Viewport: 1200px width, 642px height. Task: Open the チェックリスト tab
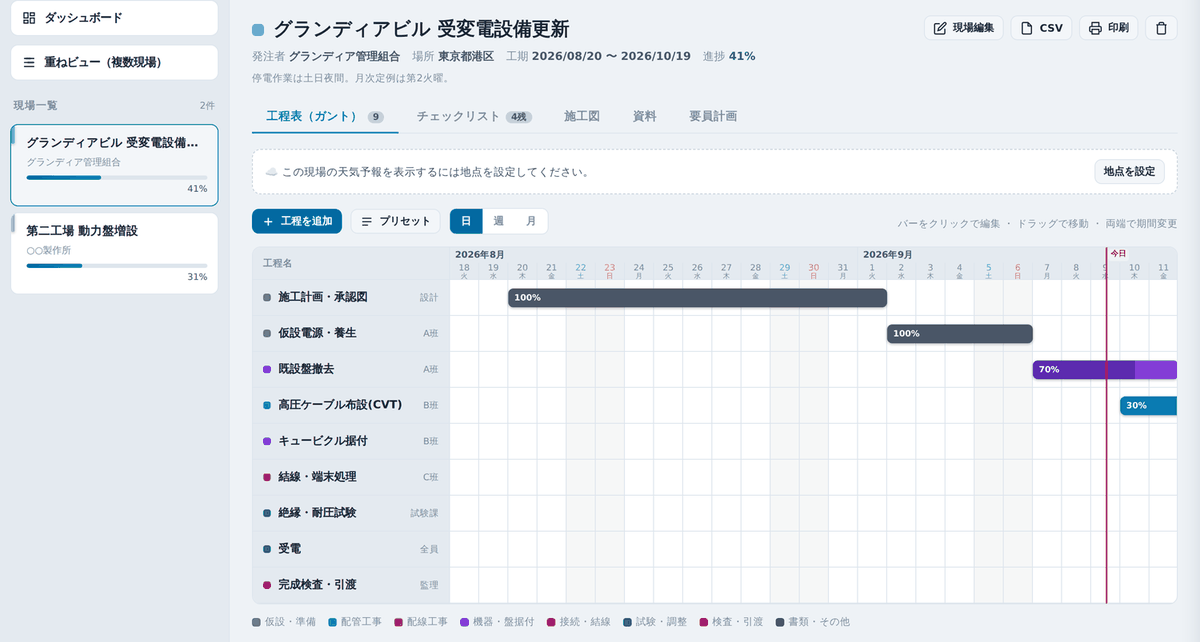(473, 116)
